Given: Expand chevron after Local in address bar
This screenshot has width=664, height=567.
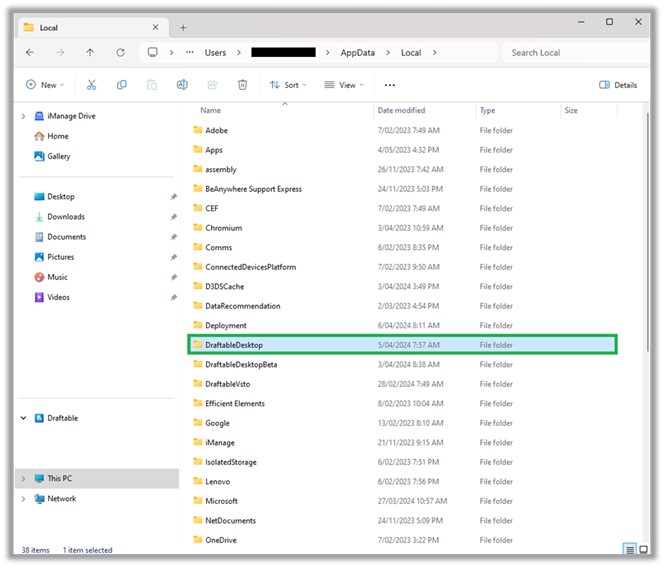Looking at the screenshot, I should coord(434,53).
